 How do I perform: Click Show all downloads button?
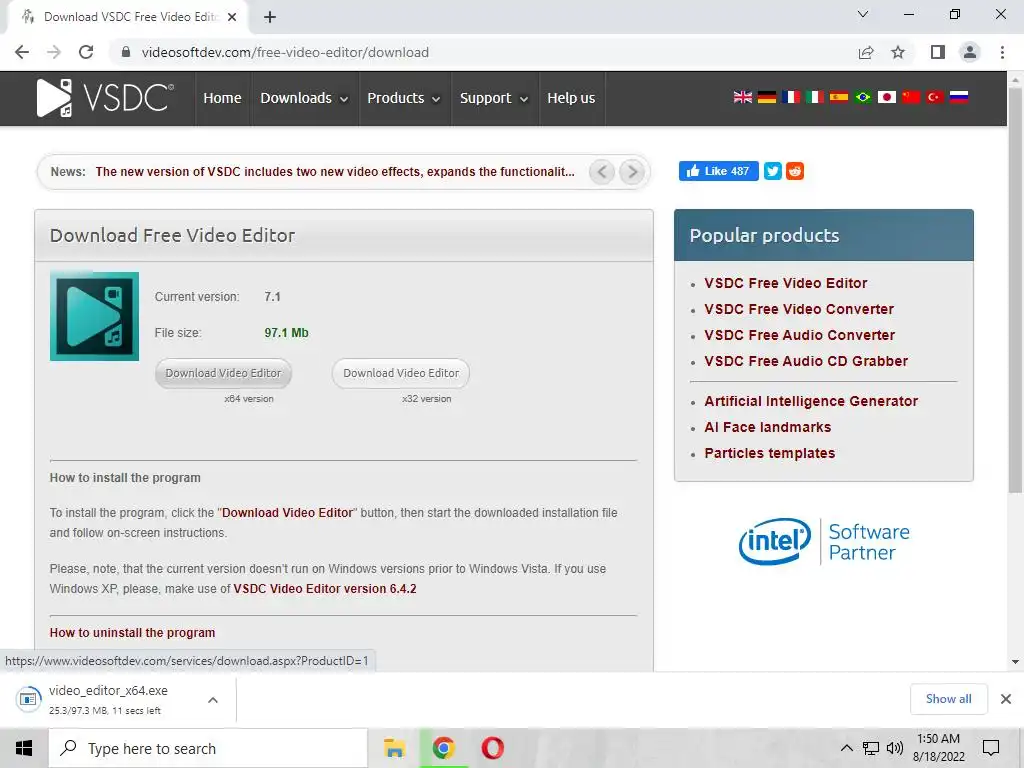pos(948,699)
